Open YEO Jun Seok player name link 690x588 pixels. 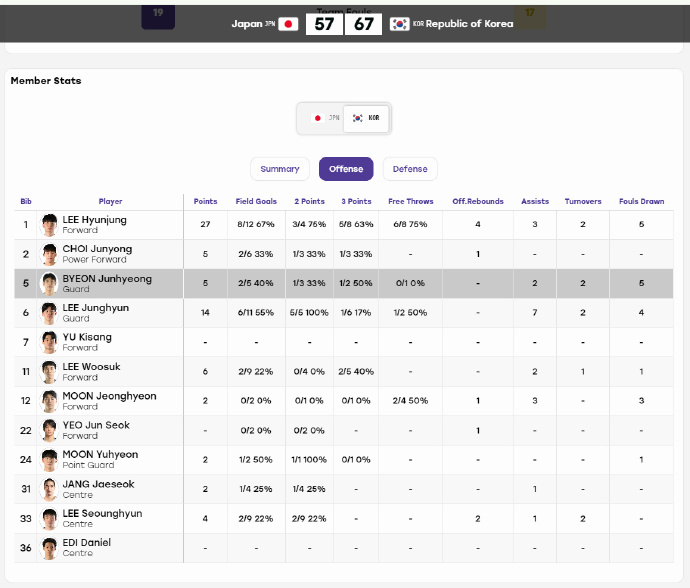pyautogui.click(x=96, y=425)
